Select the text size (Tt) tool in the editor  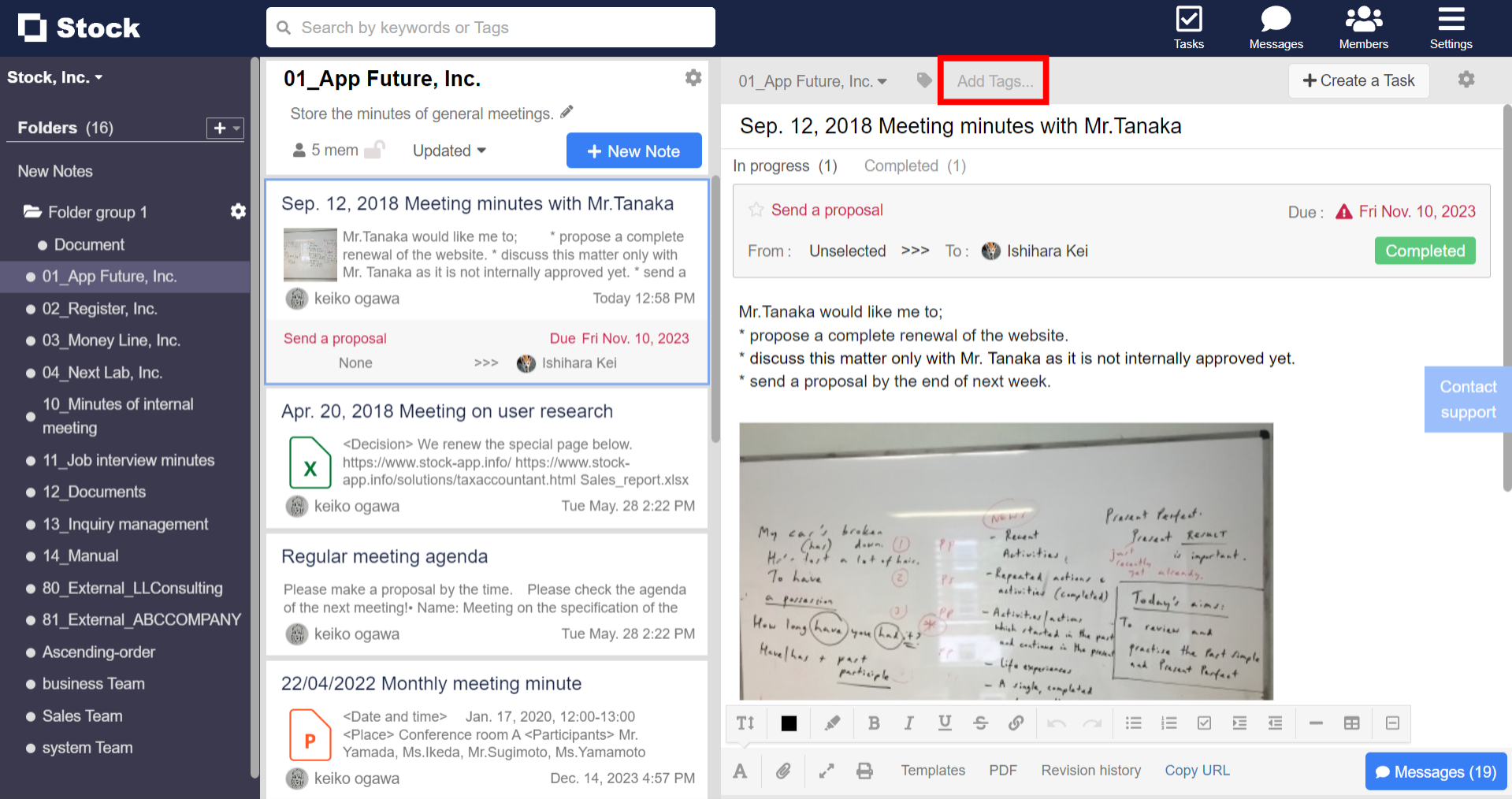[745, 723]
